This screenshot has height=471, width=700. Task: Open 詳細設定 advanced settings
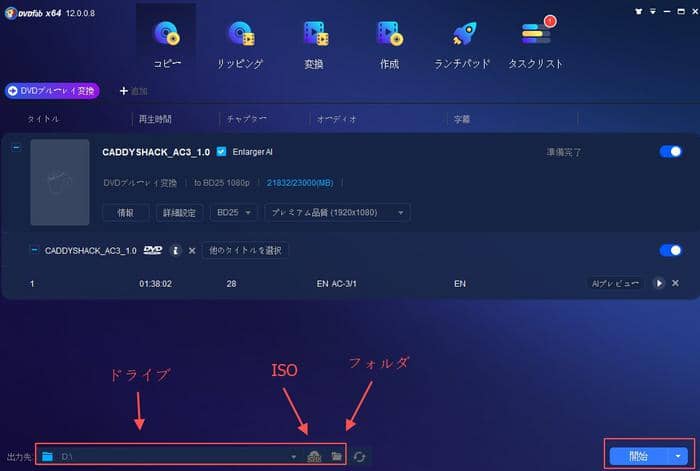pyautogui.click(x=179, y=213)
